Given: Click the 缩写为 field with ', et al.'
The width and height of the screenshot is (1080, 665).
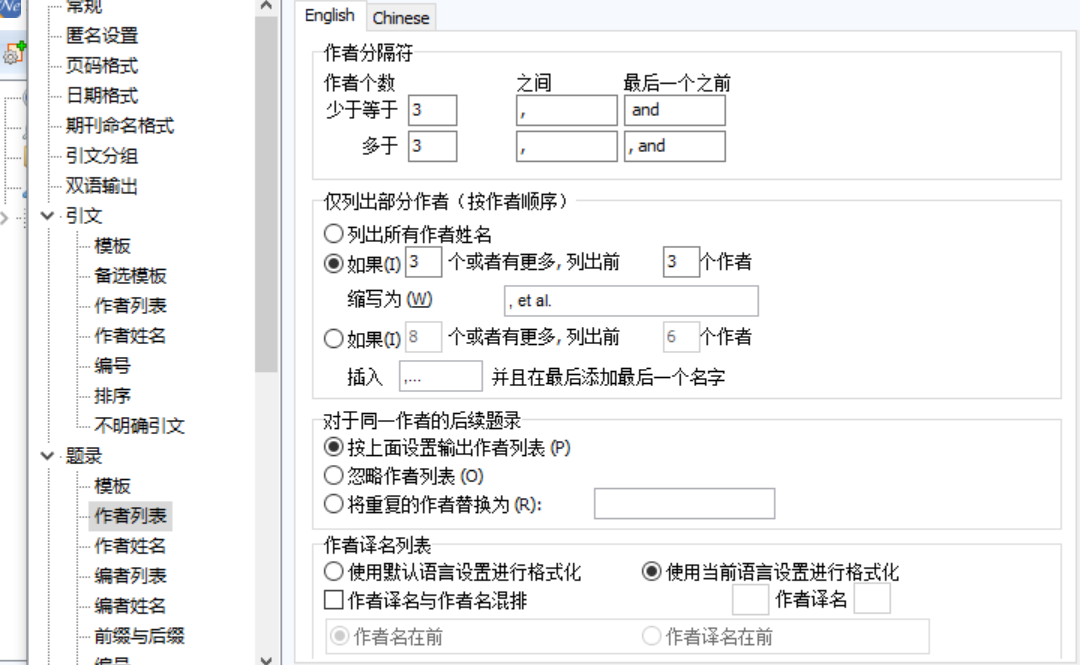Looking at the screenshot, I should coord(631,301).
